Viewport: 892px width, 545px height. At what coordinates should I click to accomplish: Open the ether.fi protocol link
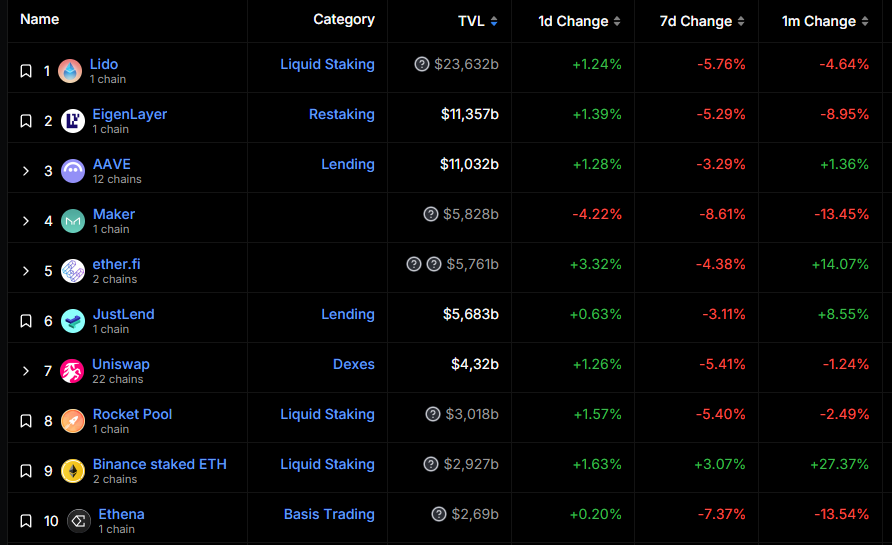pos(117,264)
